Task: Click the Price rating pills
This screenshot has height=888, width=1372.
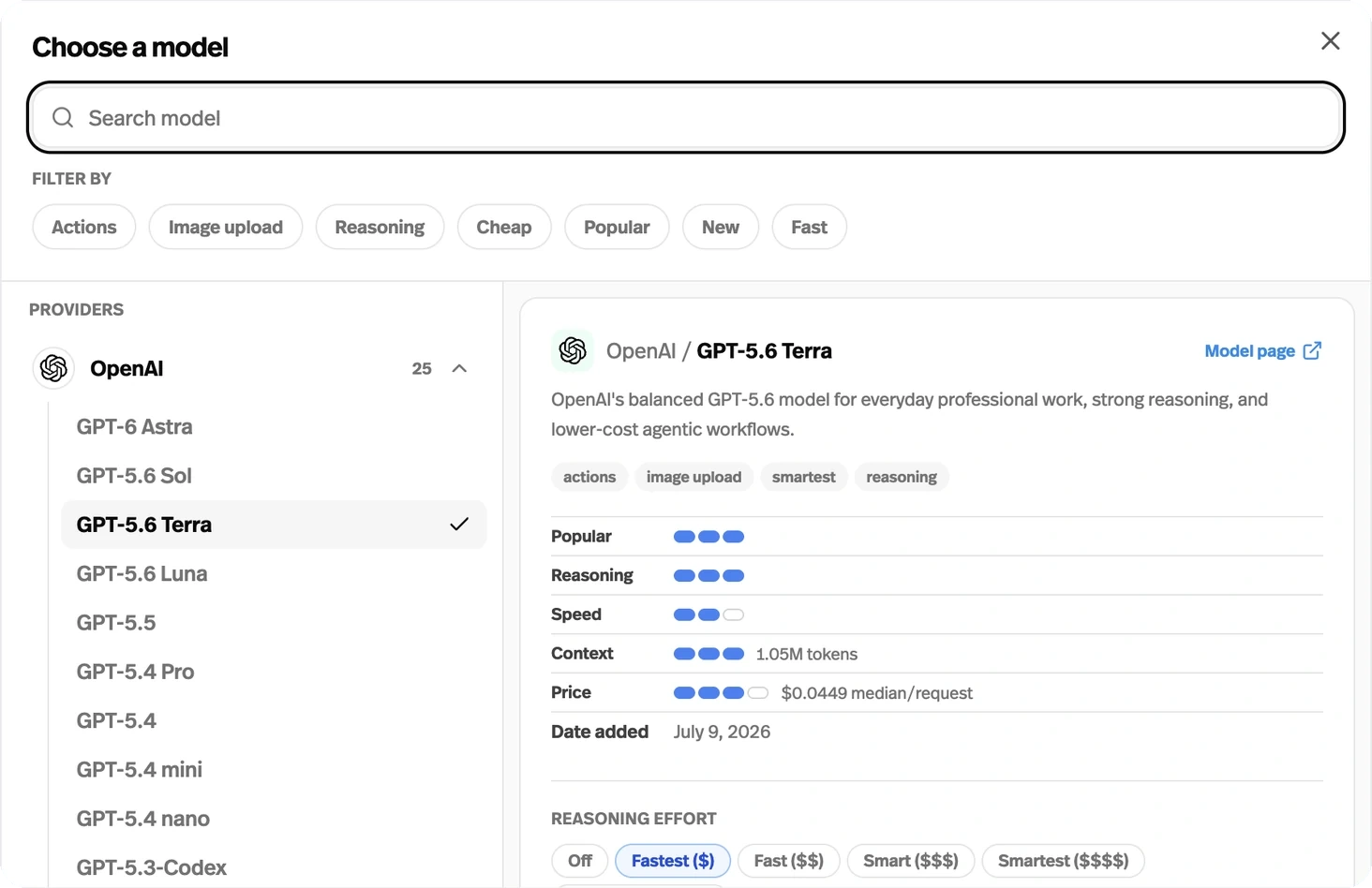Action: tap(722, 693)
